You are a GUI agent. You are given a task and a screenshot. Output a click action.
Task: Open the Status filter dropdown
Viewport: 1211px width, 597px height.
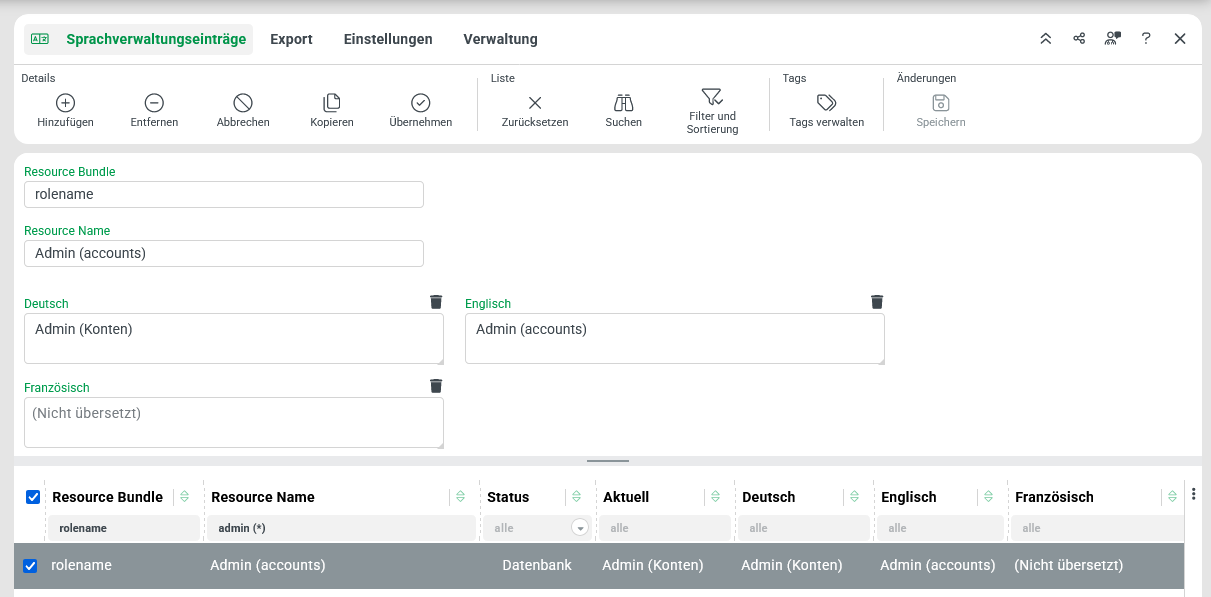coord(579,528)
